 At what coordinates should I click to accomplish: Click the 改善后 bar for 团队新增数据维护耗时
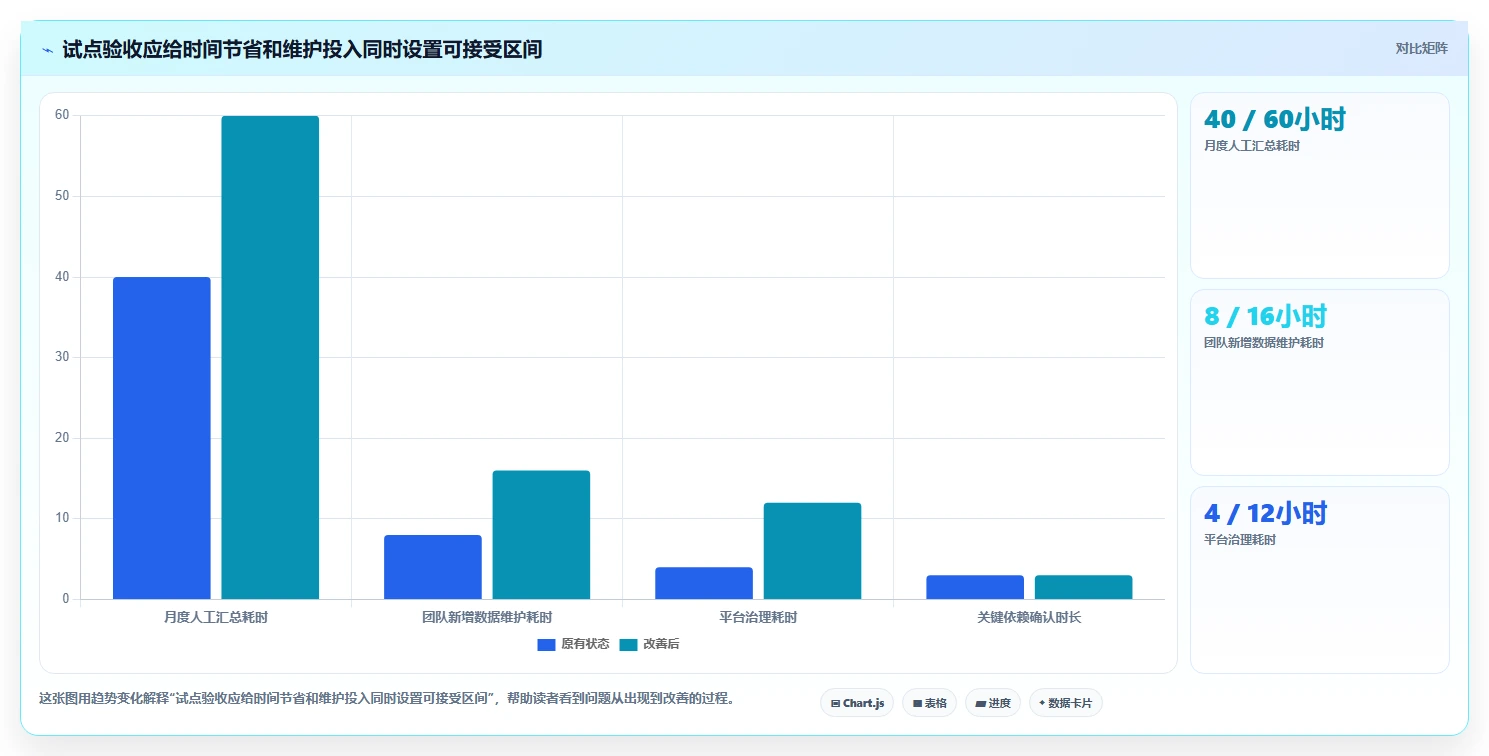541,535
